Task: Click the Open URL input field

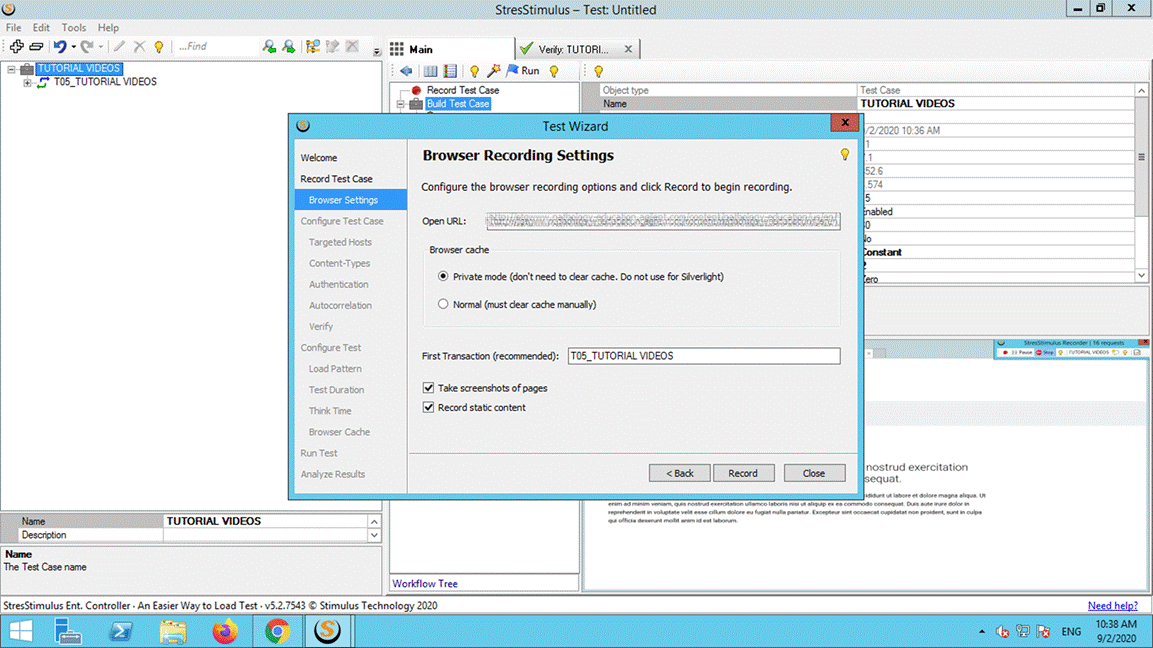Action: pyautogui.click(x=663, y=221)
